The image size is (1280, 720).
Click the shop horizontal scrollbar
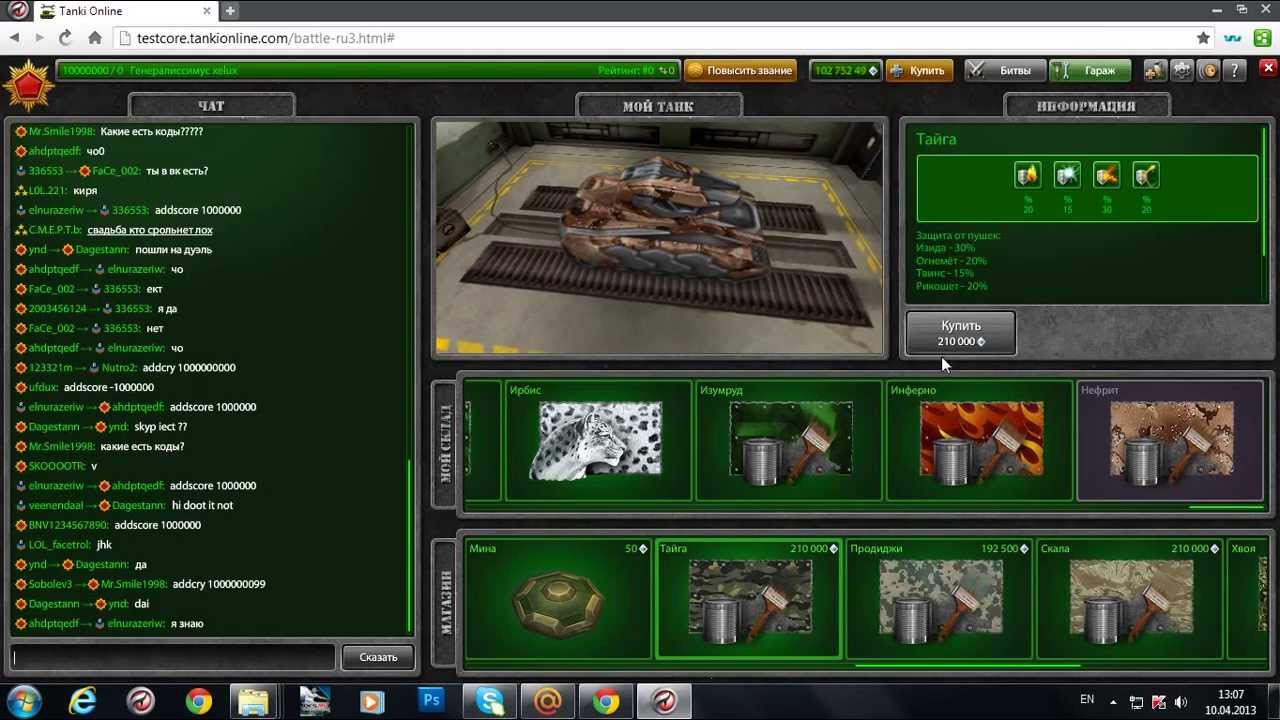pyautogui.click(x=965, y=664)
